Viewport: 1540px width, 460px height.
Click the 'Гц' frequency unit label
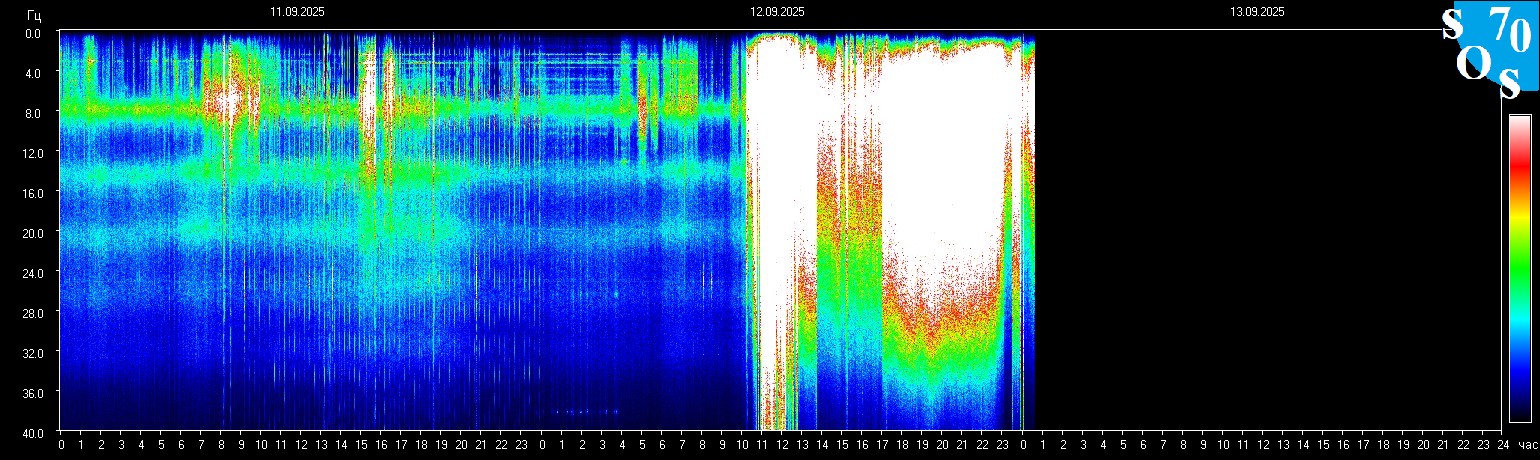(x=34, y=14)
